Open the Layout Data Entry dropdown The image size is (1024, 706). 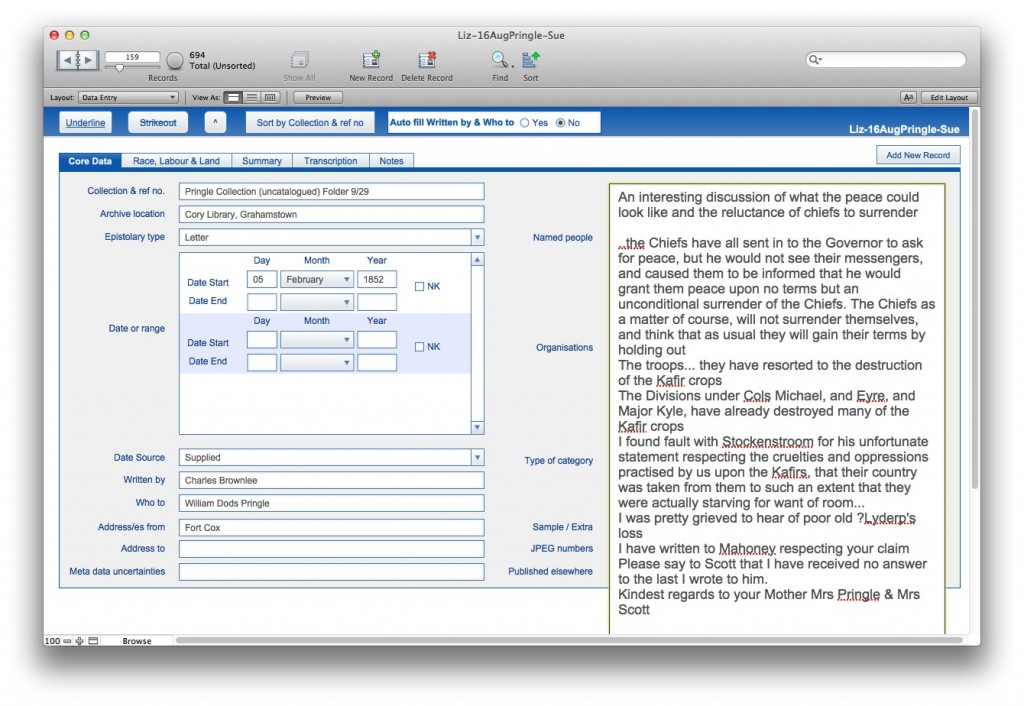point(128,98)
